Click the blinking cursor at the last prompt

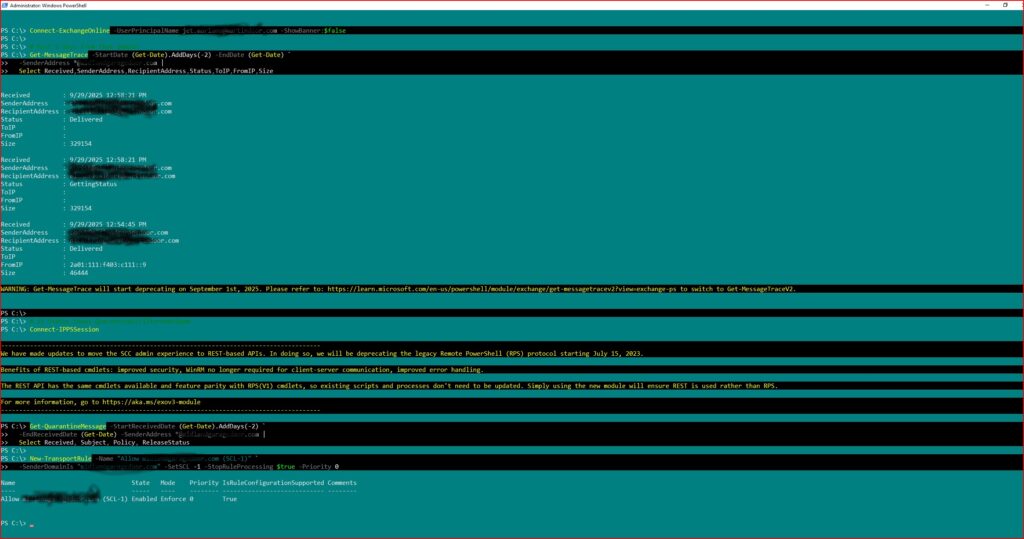pyautogui.click(x=32, y=524)
